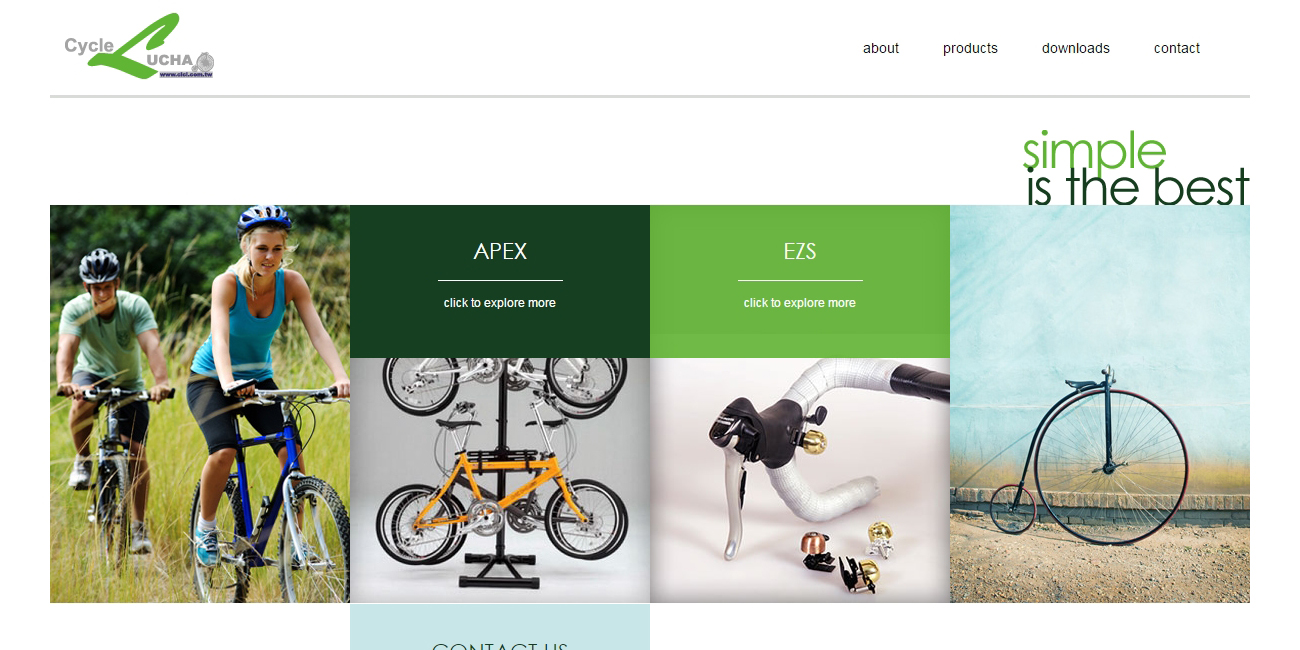This screenshot has height=650, width=1300.
Task: Click the gear emblem in the logo
Action: 205,62
